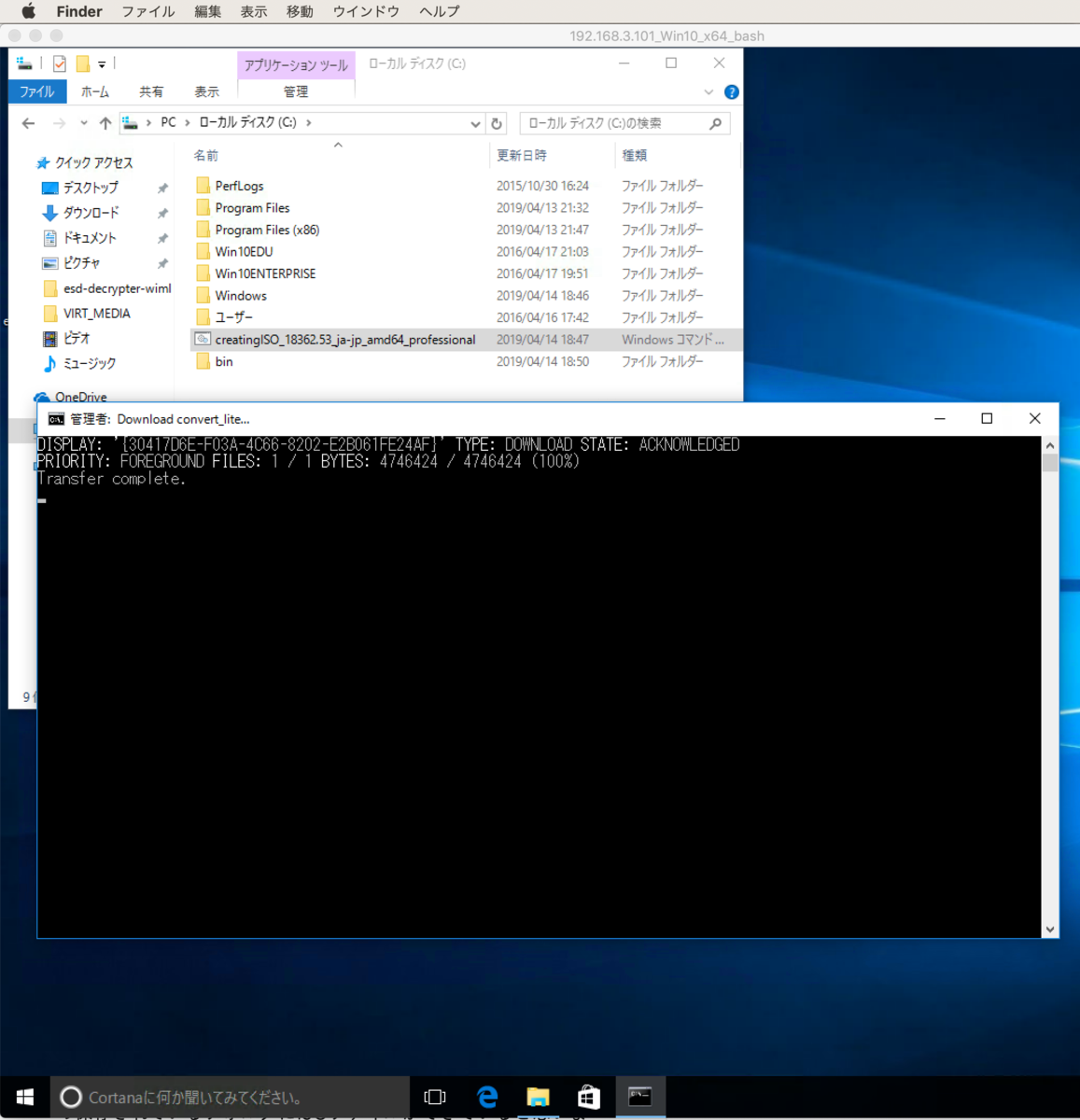This screenshot has width=1080, height=1120.
Task: Sort by 種類 column header
Action: point(635,155)
